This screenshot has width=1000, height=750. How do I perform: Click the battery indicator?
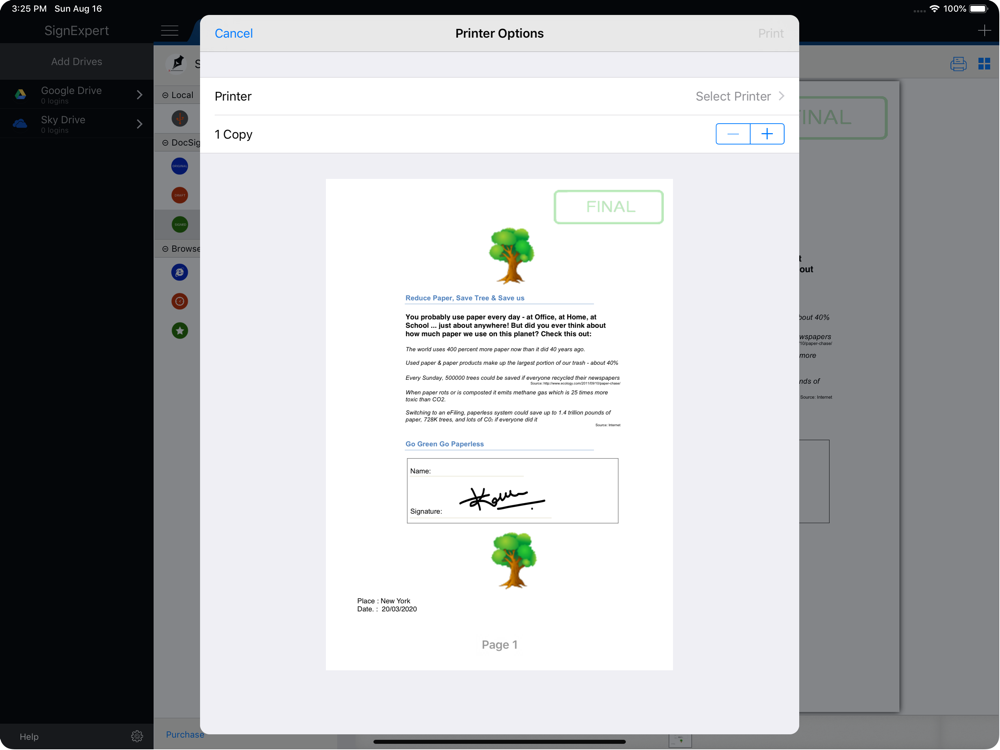979,9
